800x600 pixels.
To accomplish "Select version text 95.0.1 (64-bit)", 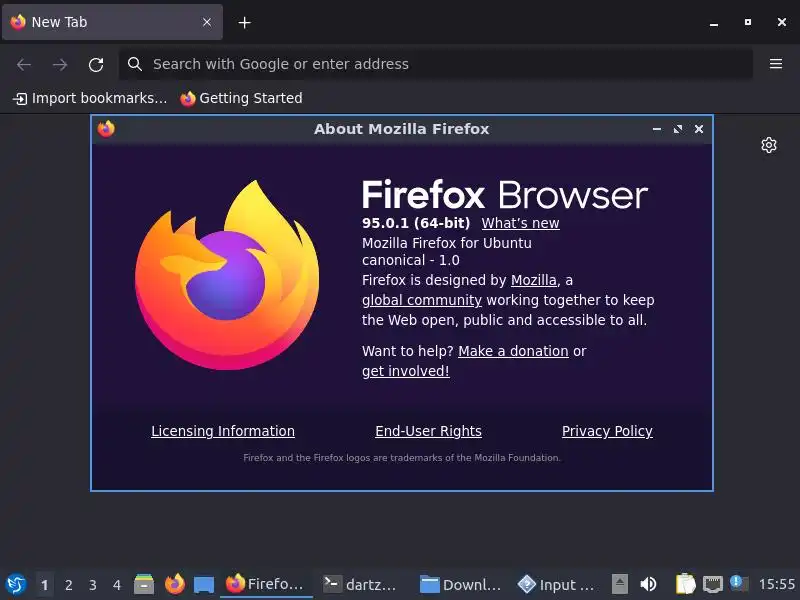I will point(416,223).
